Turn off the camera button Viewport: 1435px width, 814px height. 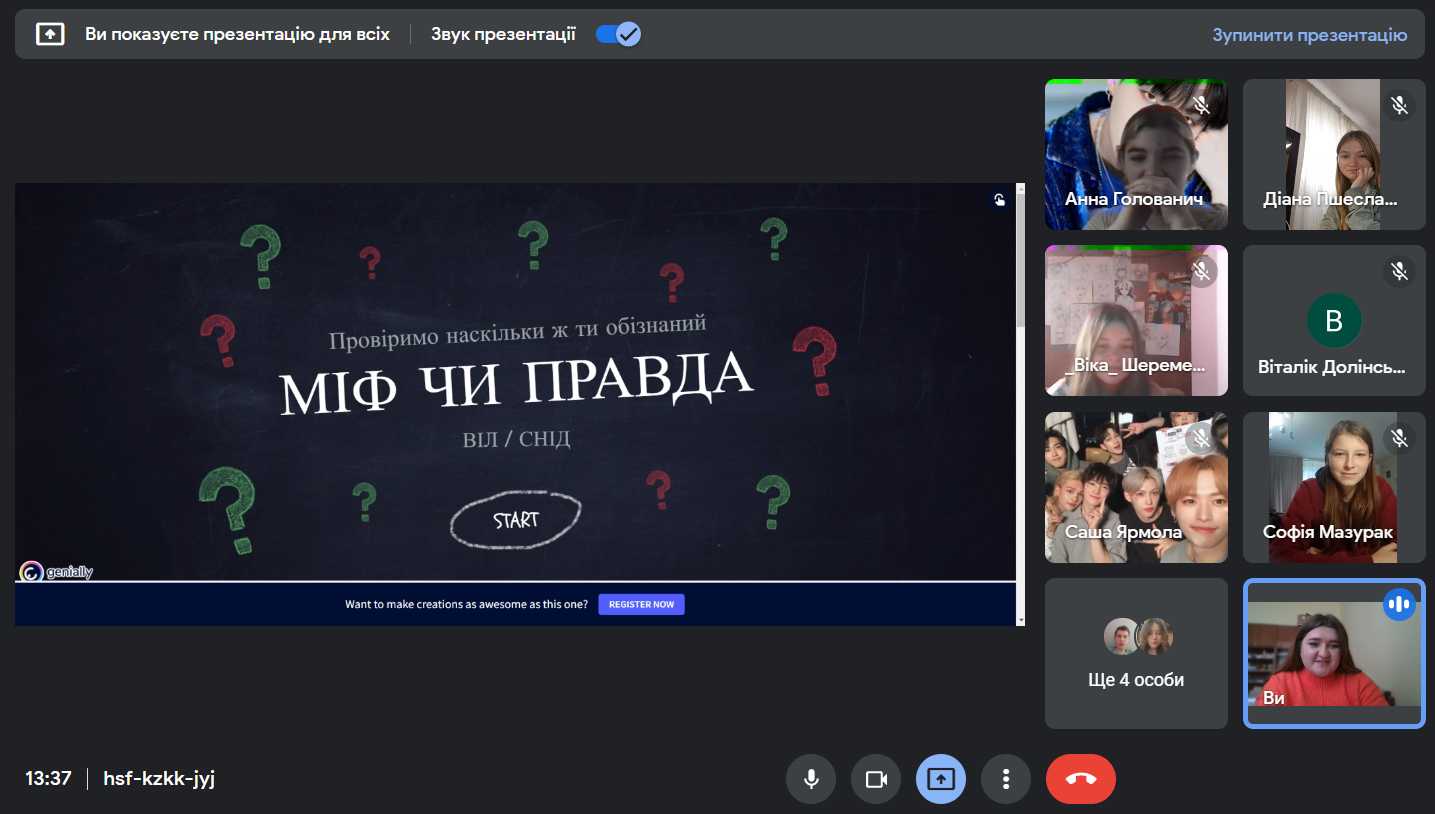click(876, 779)
